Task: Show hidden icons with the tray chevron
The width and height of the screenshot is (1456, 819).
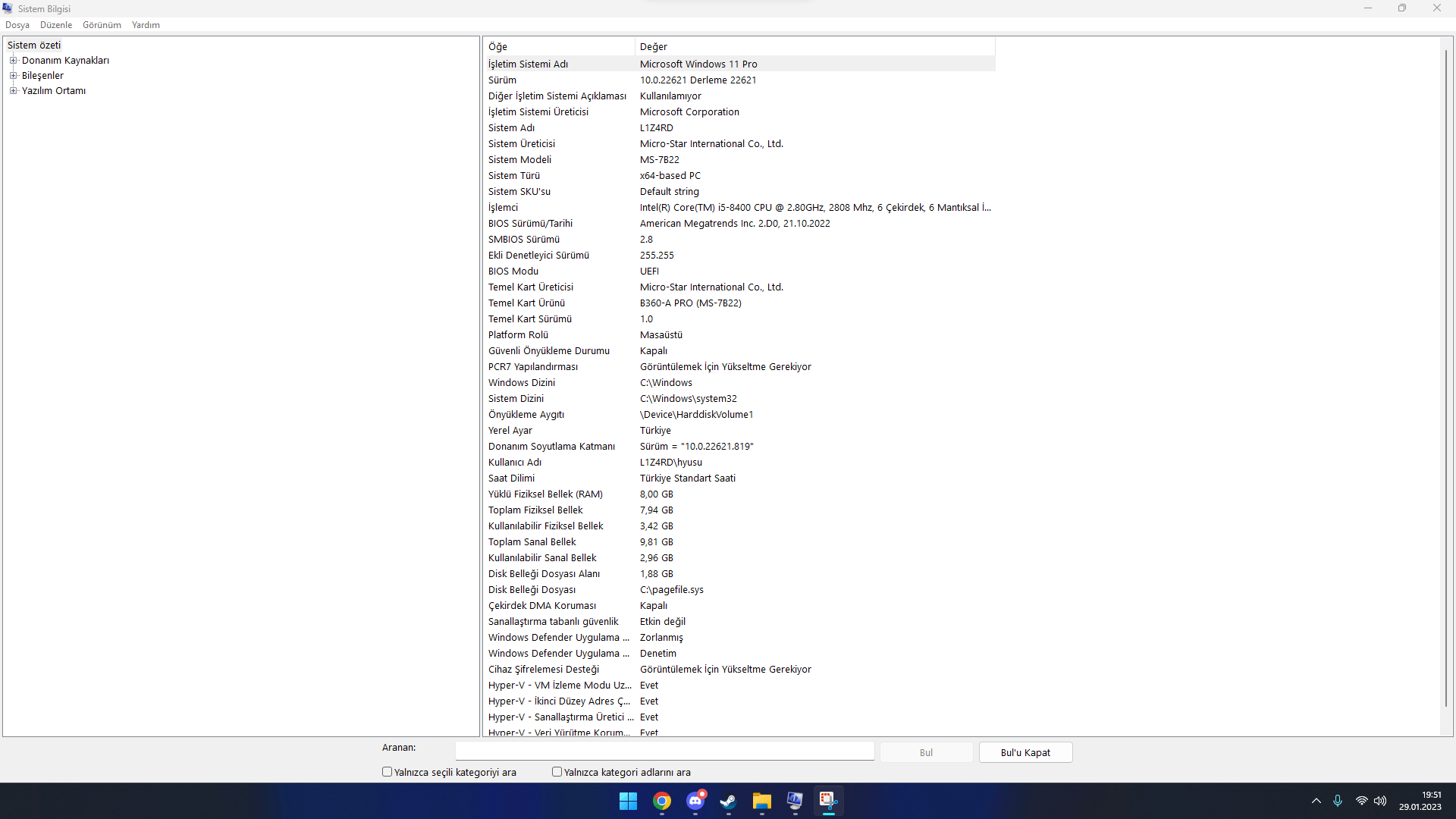Action: (x=1316, y=801)
